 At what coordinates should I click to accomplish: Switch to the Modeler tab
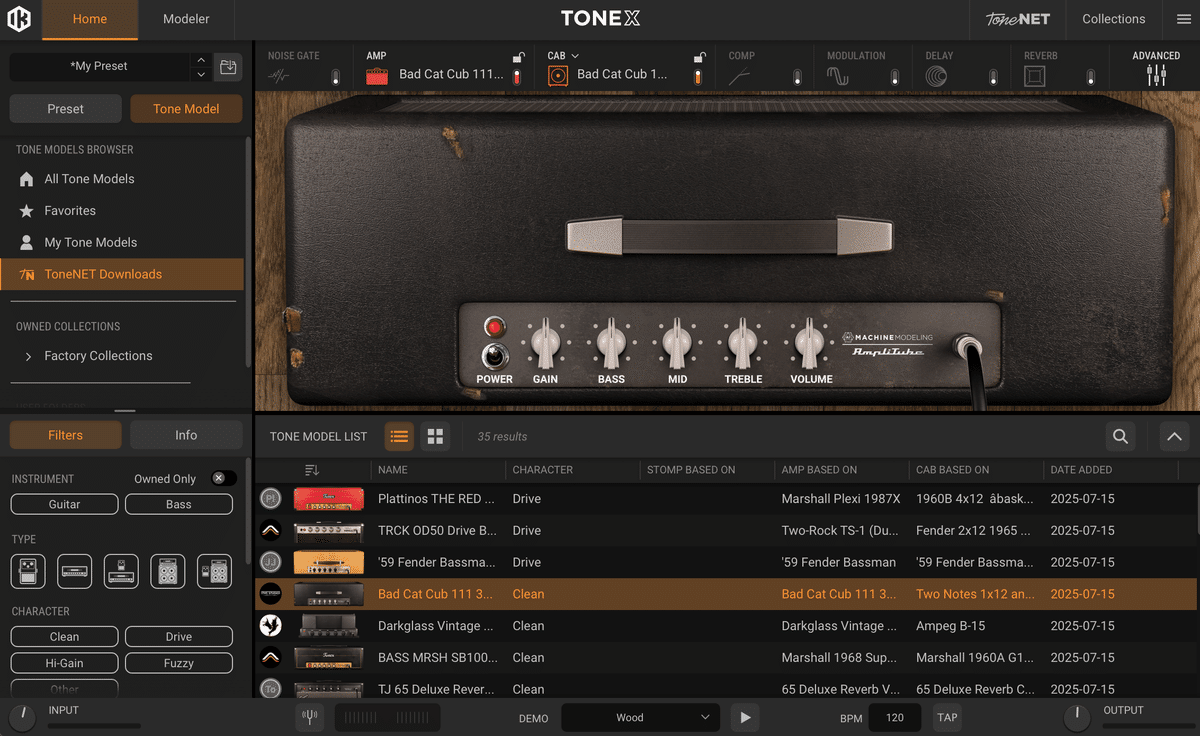pyautogui.click(x=186, y=19)
